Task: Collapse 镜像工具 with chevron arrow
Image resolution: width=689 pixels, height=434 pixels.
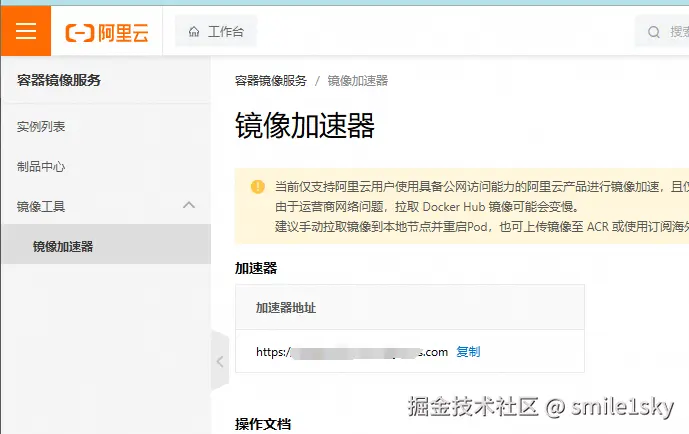Action: coord(189,205)
